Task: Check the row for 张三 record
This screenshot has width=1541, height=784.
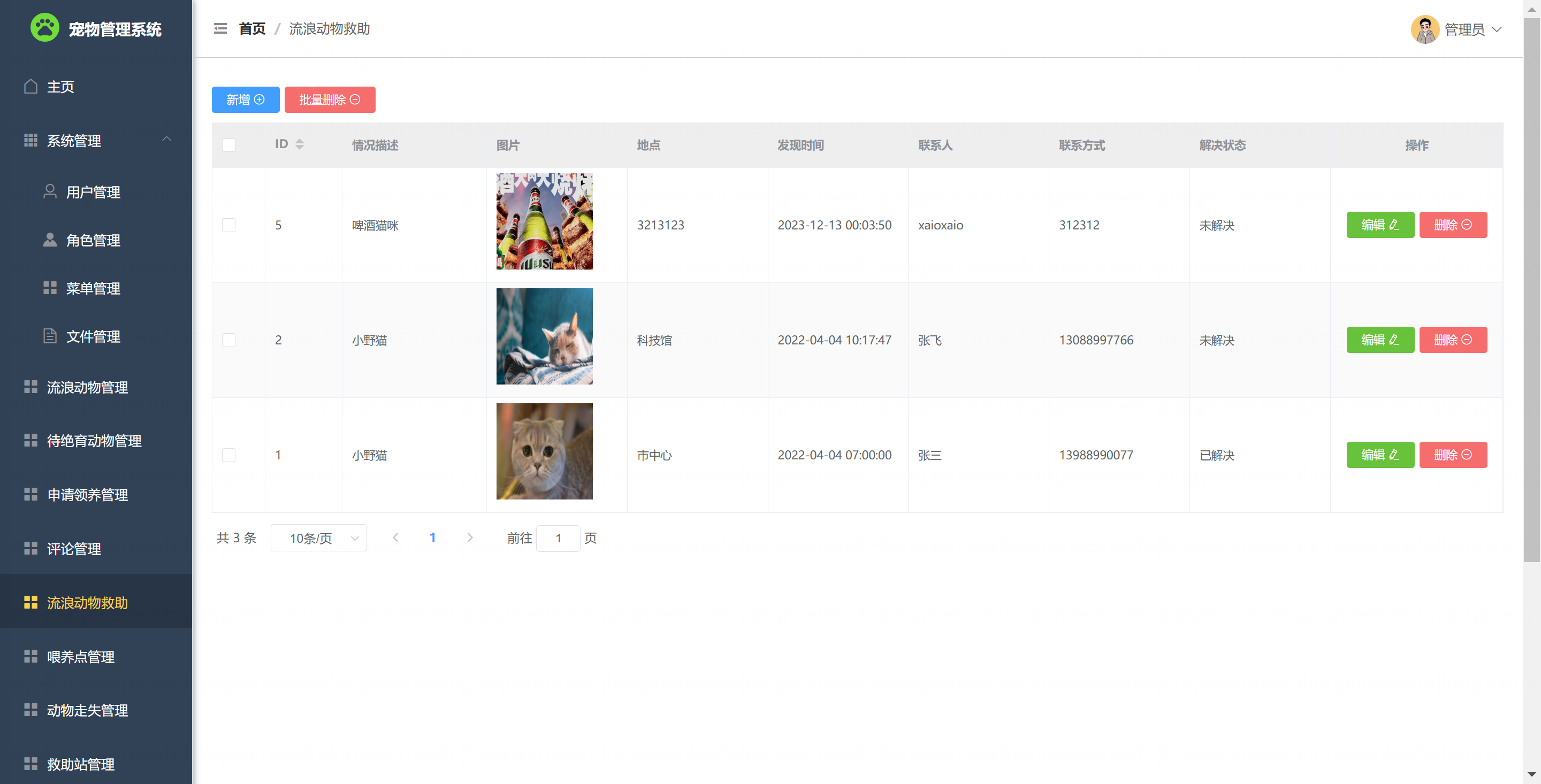Action: [x=228, y=455]
